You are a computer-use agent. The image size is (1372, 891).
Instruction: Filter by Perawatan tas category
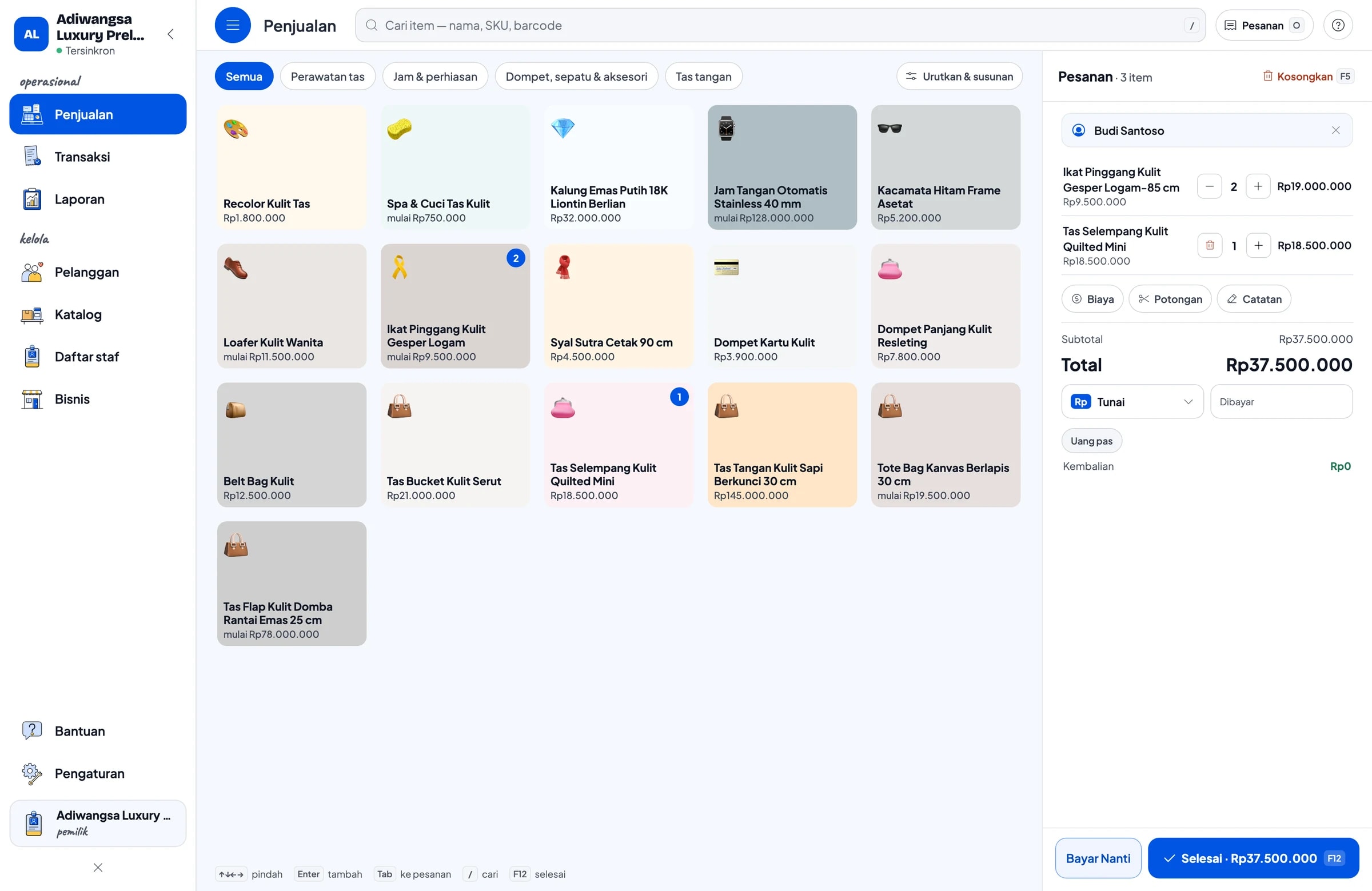[x=328, y=76]
